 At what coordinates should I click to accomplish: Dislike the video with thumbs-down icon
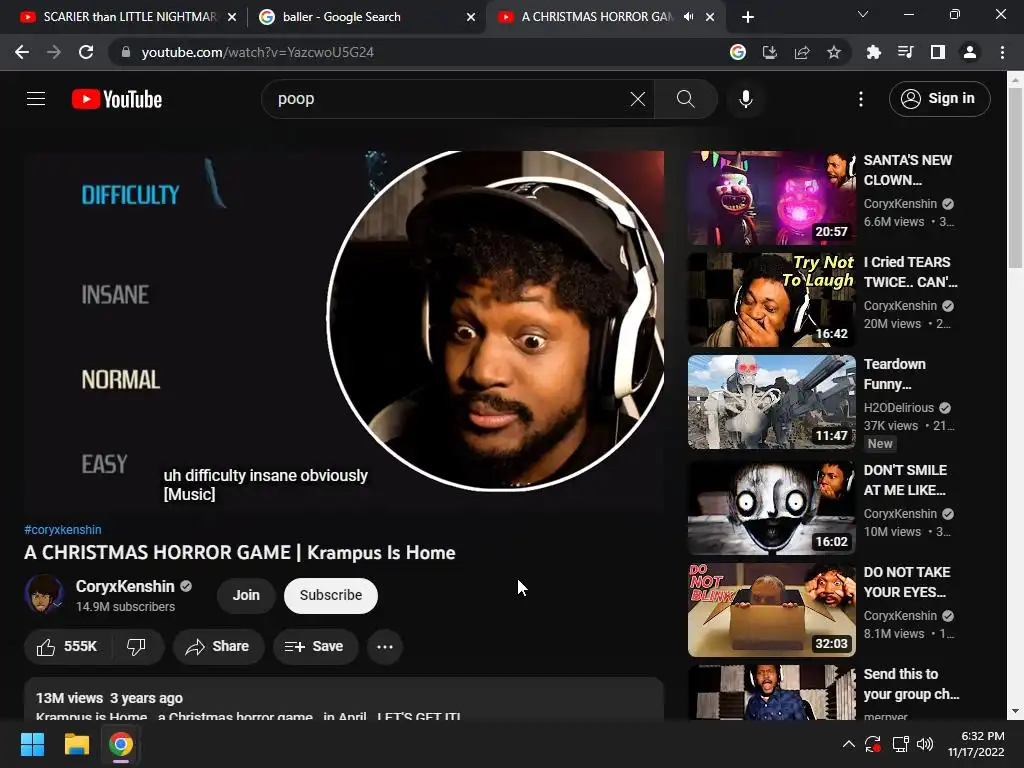(x=136, y=647)
